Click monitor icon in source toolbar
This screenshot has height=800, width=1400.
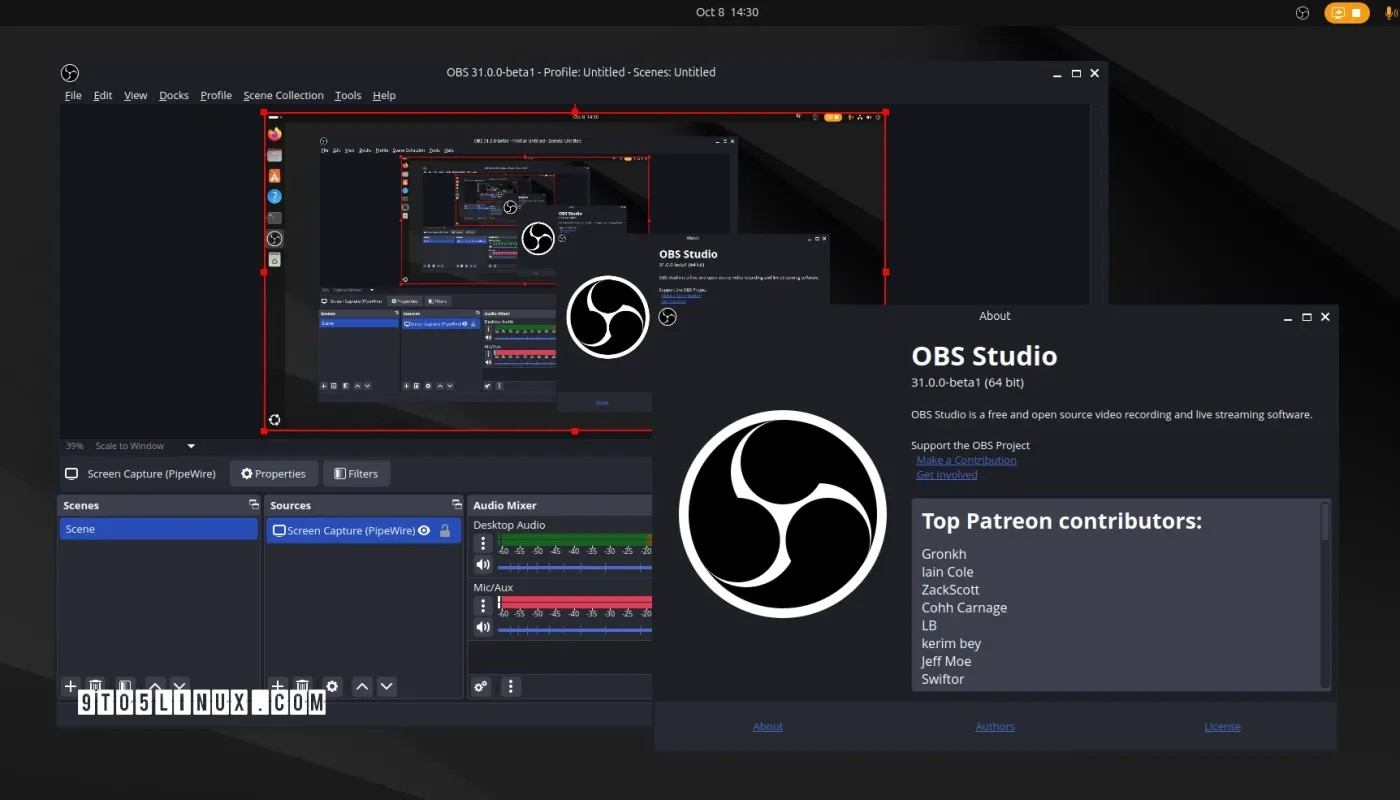pos(71,474)
